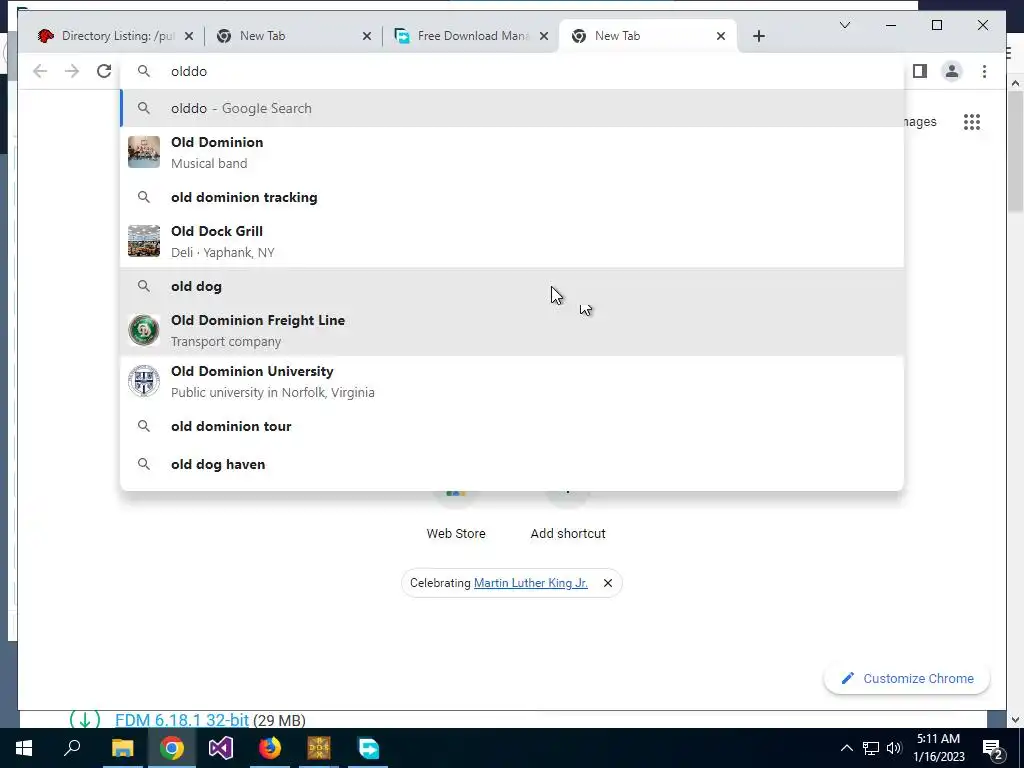This screenshot has height=768, width=1024.
Task: Select Old Dominion University suggestion
Action: click(x=512, y=381)
